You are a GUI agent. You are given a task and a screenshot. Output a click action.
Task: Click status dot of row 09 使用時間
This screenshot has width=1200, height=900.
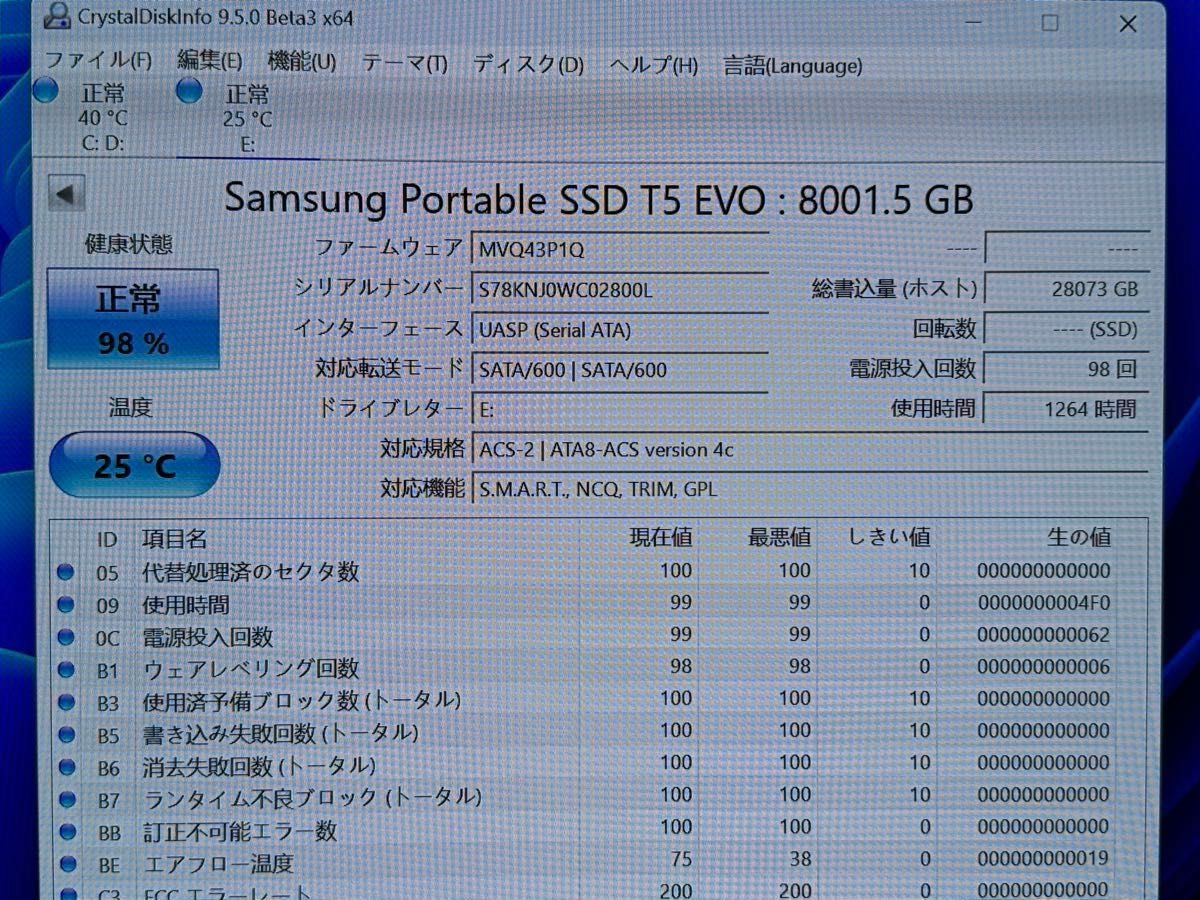pos(66,604)
